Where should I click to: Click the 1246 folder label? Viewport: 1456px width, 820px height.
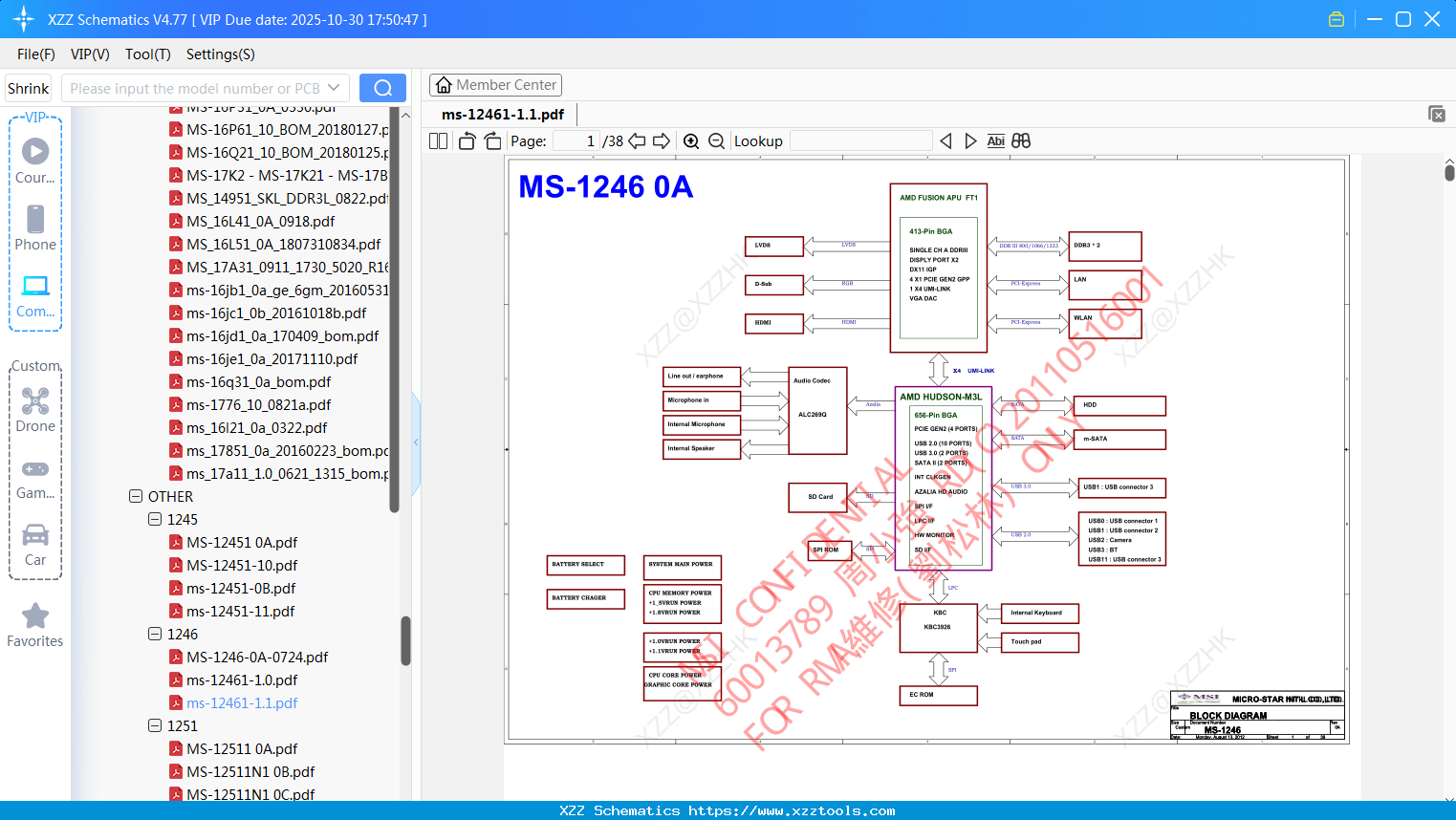tap(183, 634)
